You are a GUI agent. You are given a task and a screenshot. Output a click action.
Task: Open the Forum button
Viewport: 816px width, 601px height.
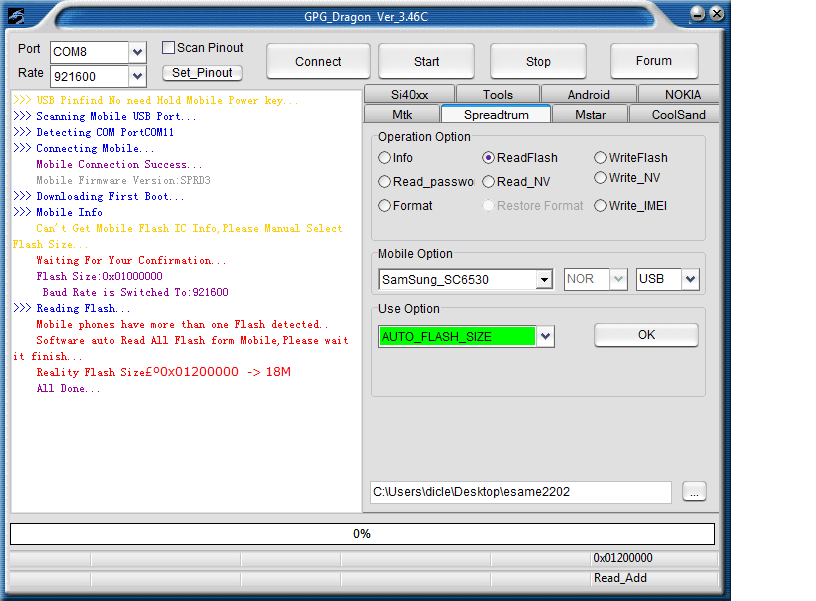tap(654, 61)
